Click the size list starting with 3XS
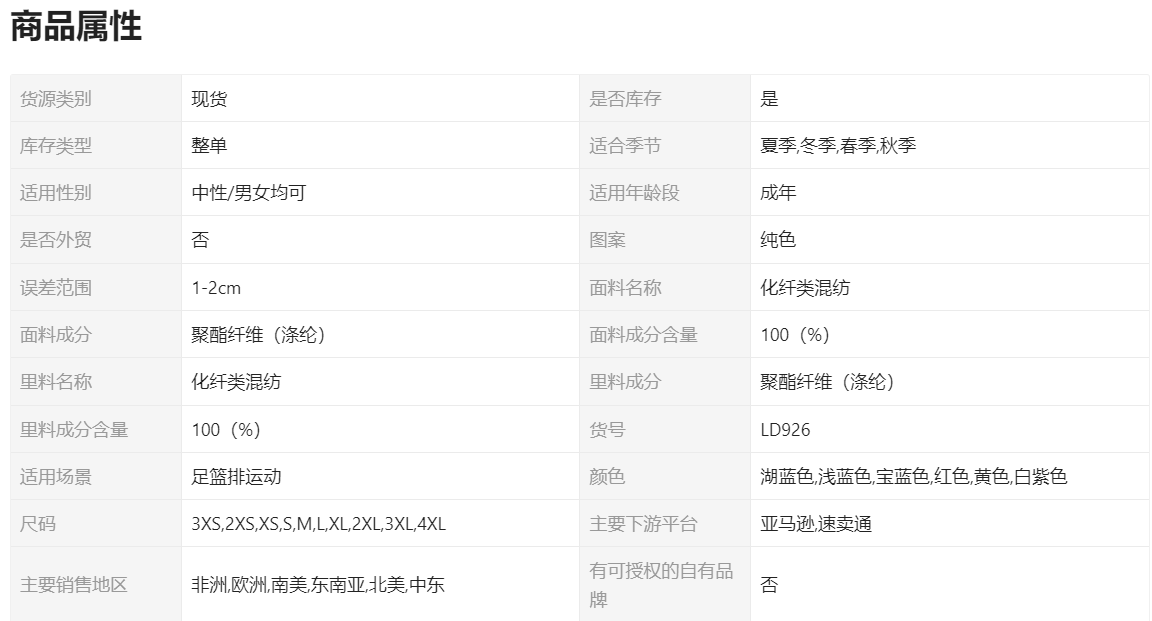Screen dimensions: 1152x621 point(318,524)
